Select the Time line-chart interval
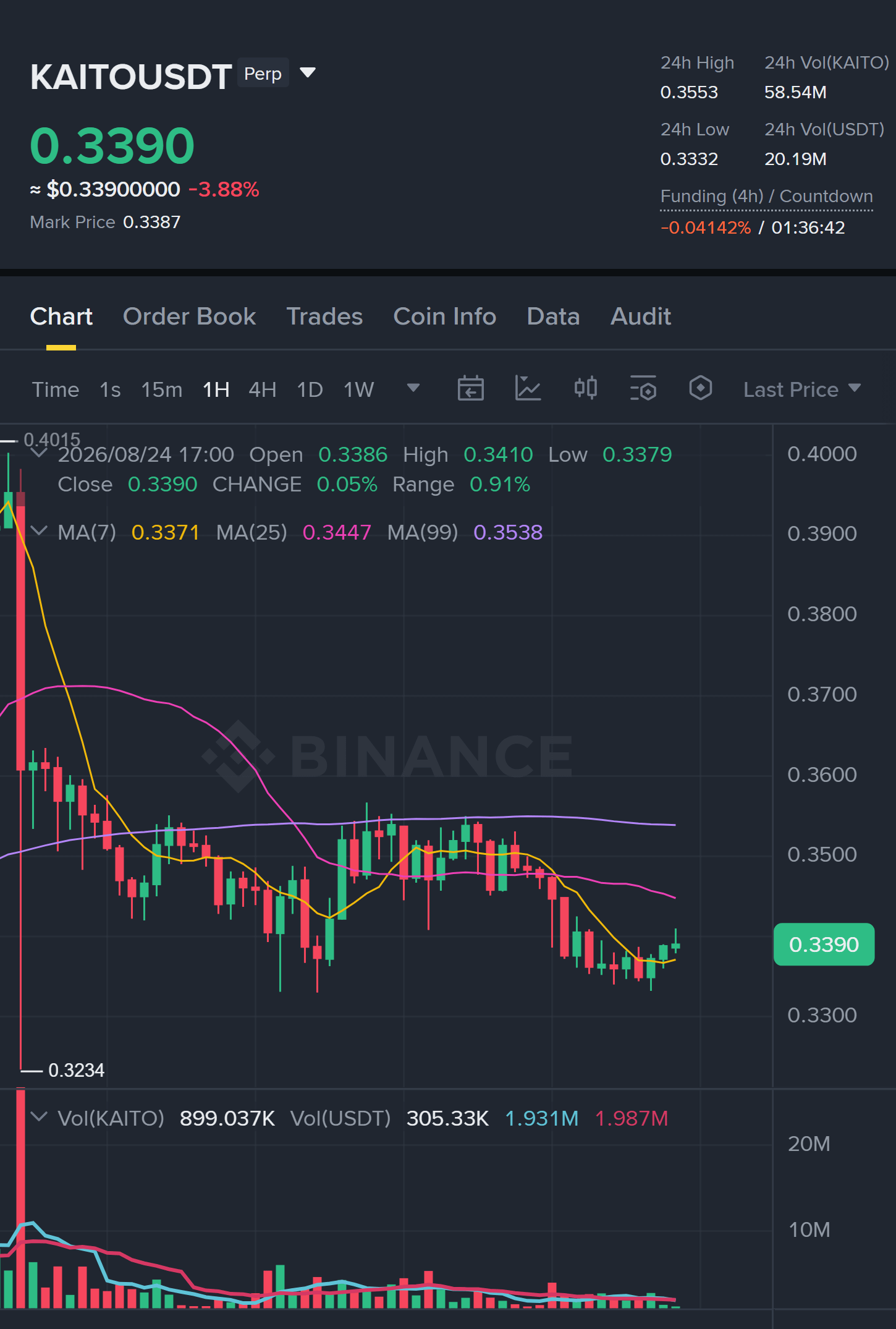Image resolution: width=896 pixels, height=1329 pixels. pos(56,389)
